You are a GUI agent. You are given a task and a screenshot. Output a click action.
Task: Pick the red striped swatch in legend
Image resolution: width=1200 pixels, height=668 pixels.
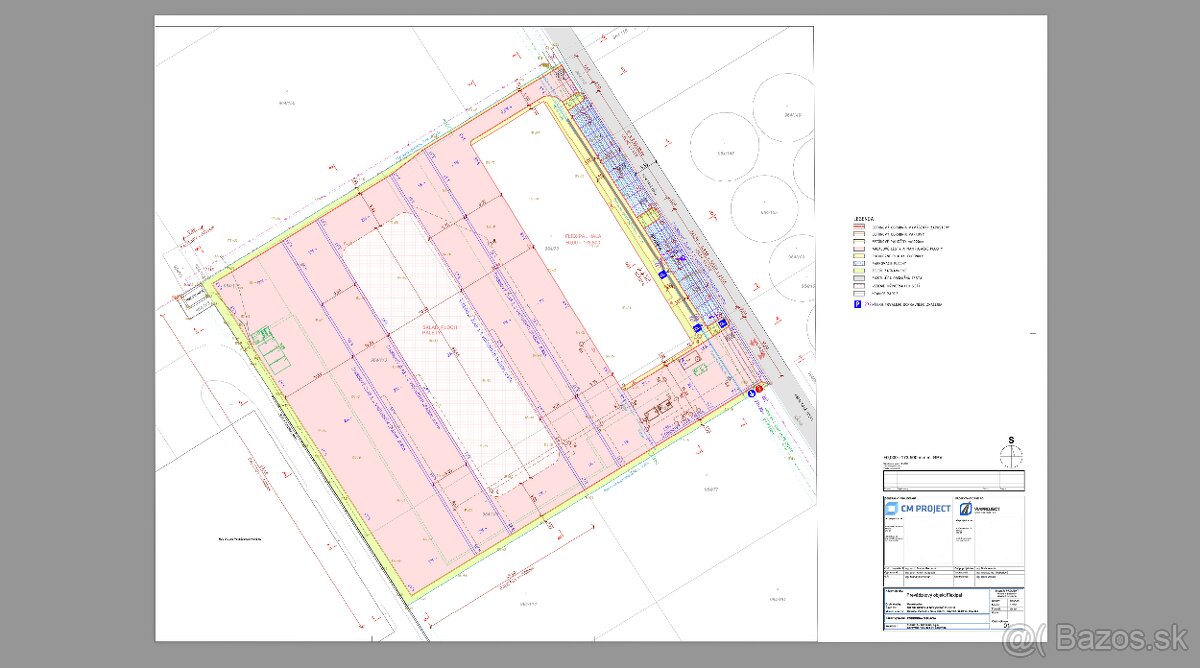tap(857, 227)
